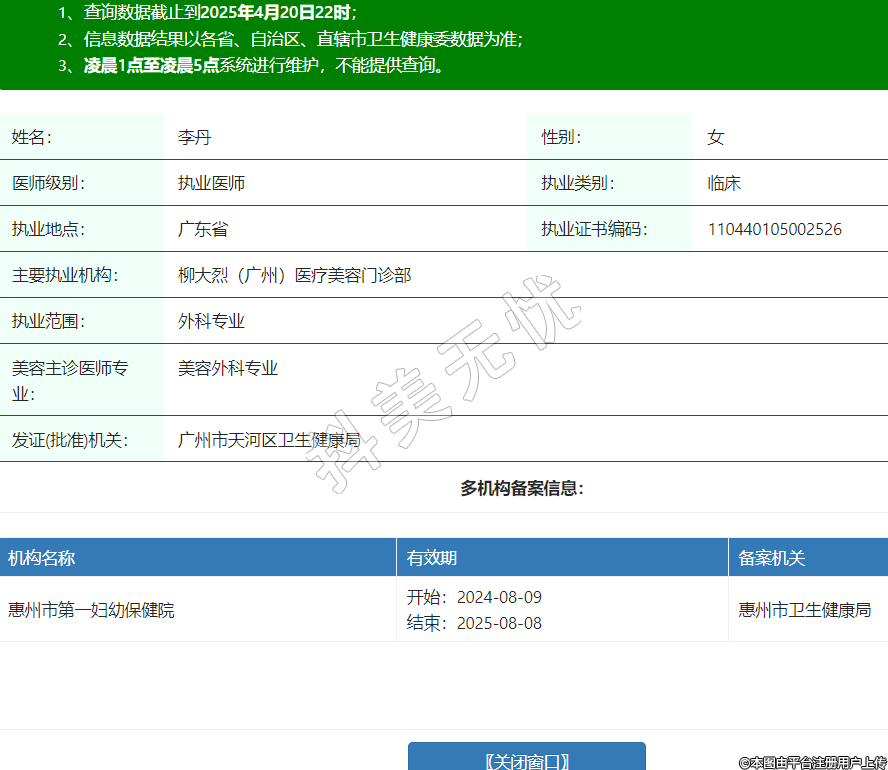Click the 执业证书编码 field label
Image resolution: width=888 pixels, height=770 pixels.
594,229
